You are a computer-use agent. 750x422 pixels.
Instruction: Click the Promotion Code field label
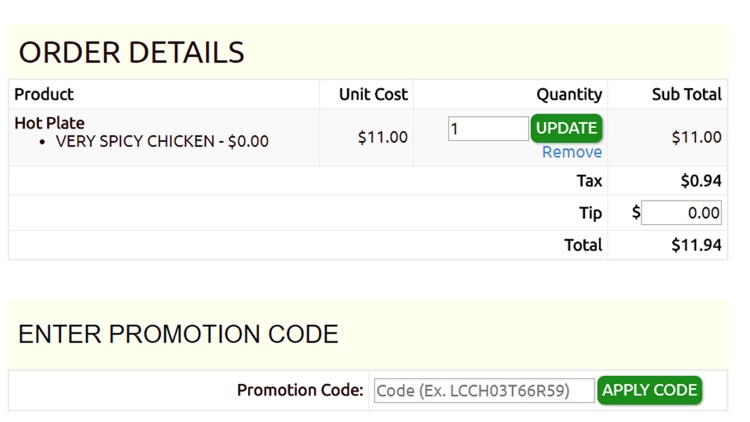pyautogui.click(x=300, y=390)
